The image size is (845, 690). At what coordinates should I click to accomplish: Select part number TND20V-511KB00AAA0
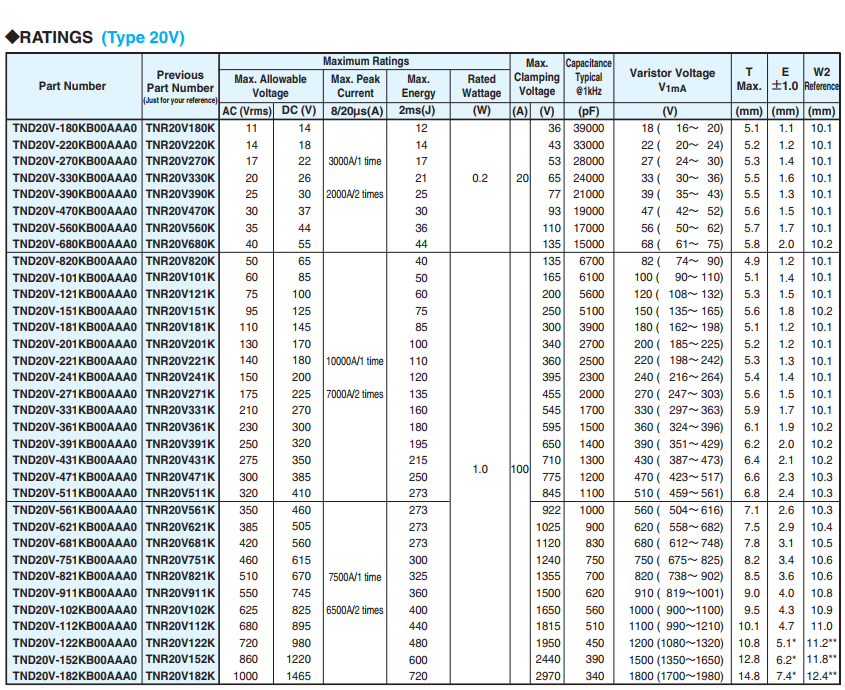pos(74,493)
